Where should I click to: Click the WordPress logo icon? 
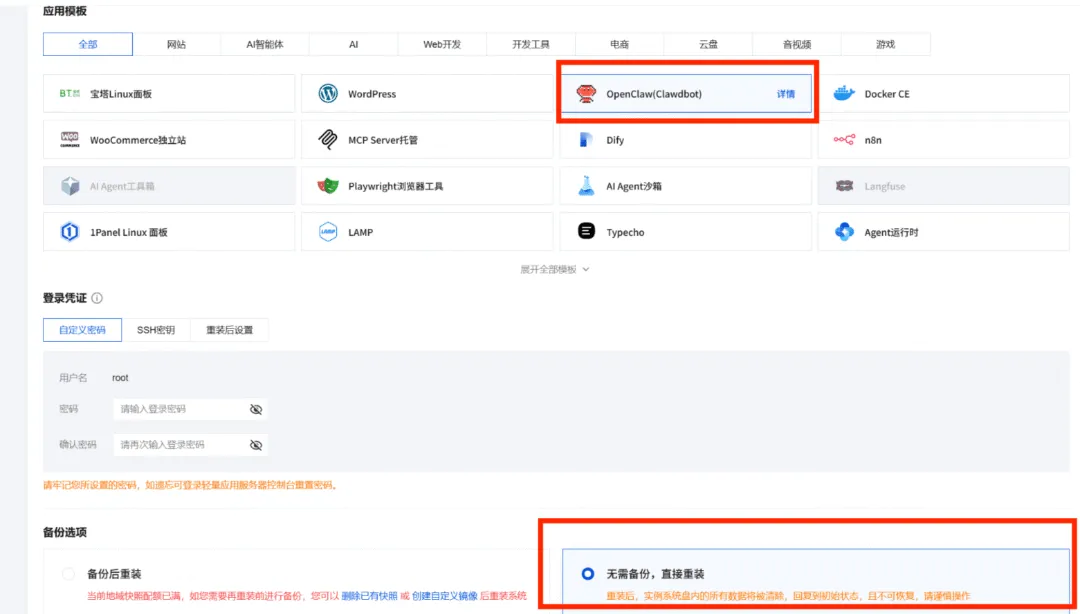(x=328, y=93)
